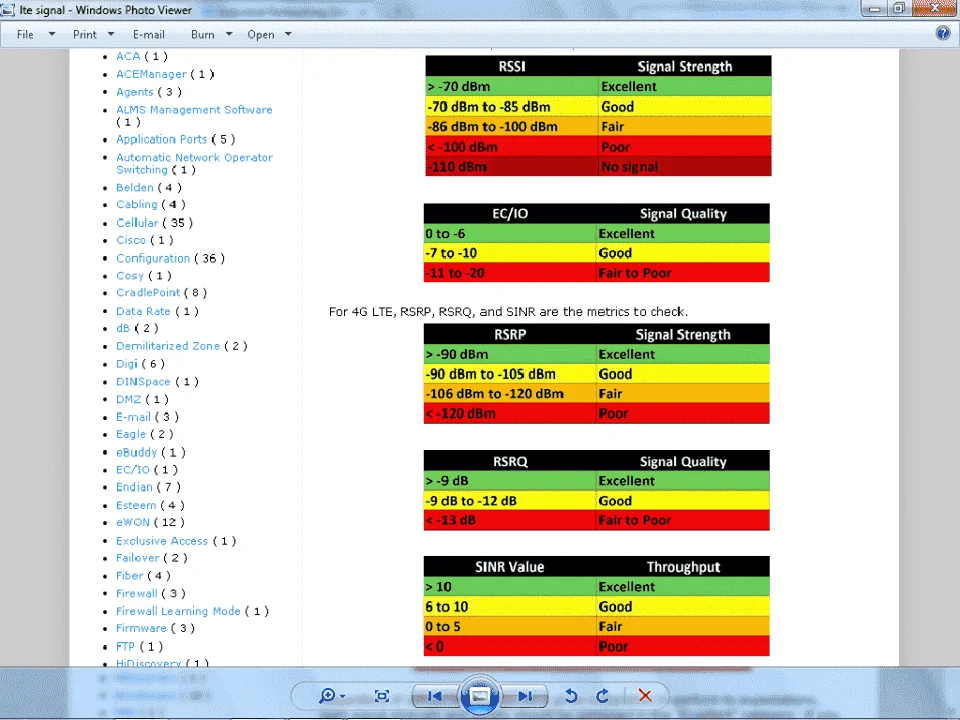Click the Endian link
Image resolution: width=960 pixels, height=720 pixels.
tap(134, 487)
